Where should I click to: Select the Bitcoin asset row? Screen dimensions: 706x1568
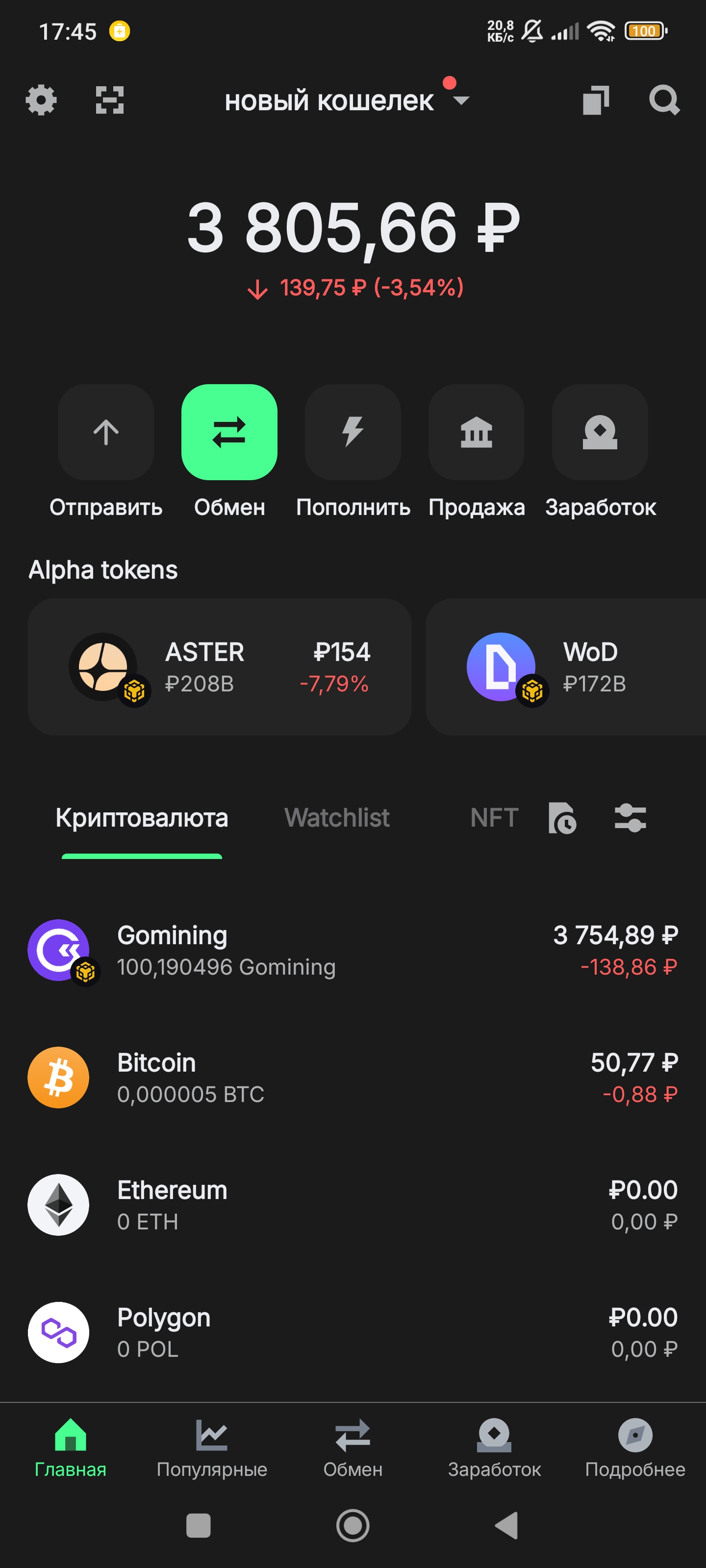click(x=353, y=1078)
